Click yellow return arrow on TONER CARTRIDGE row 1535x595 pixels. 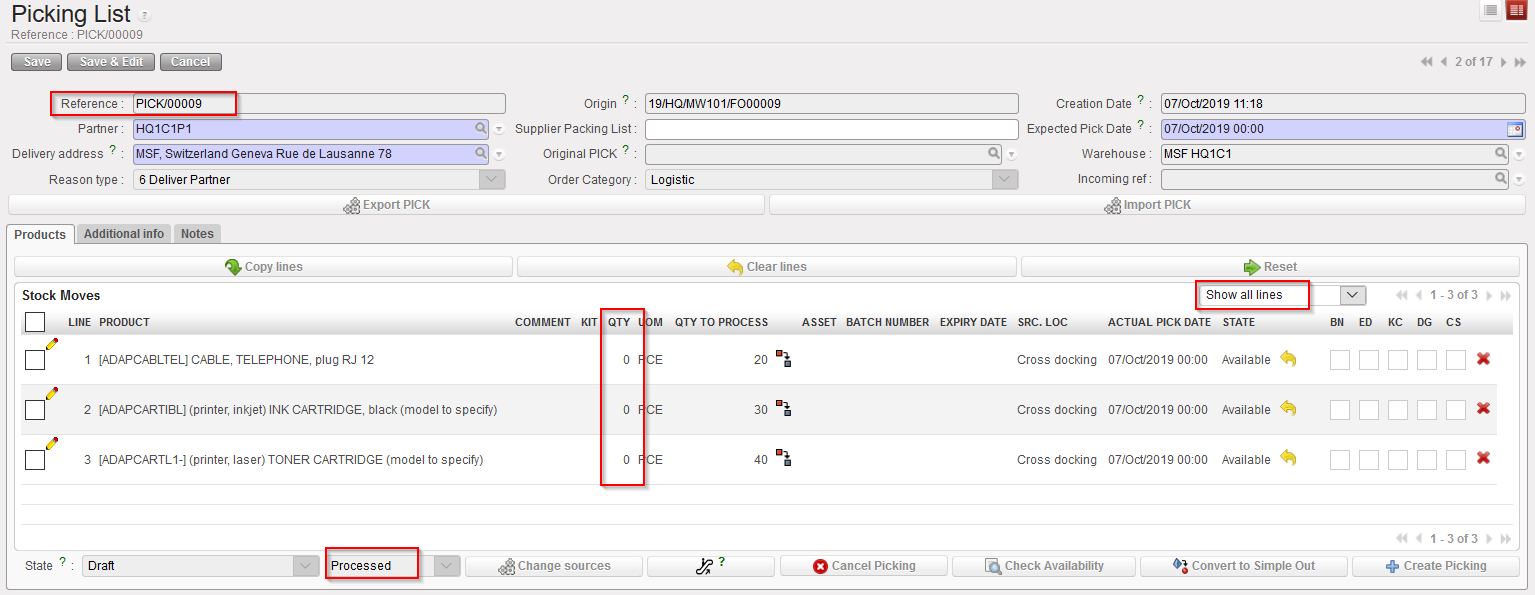coord(1288,459)
